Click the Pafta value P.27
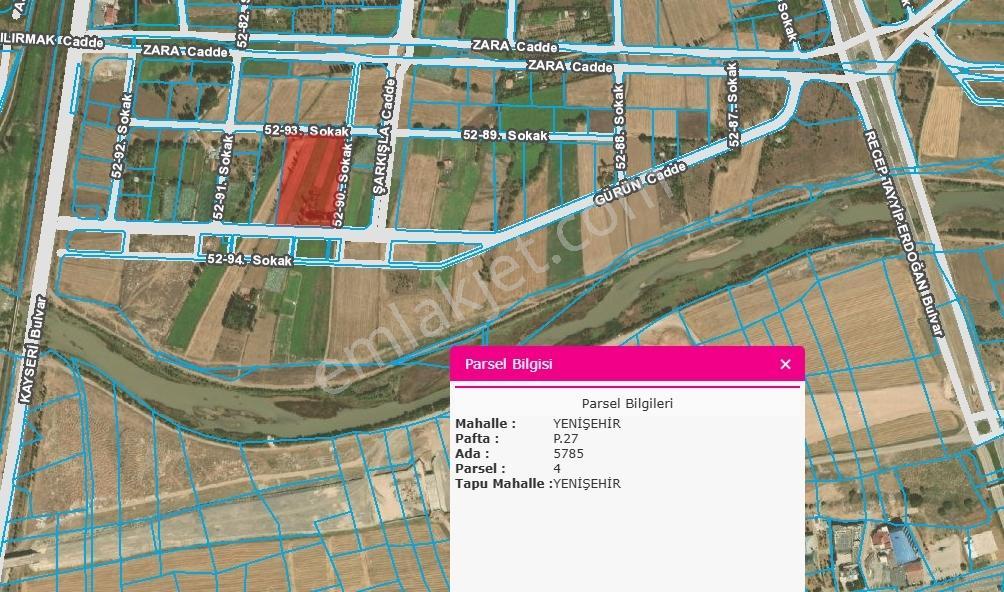Viewport: 1004px width, 592px height. coord(566,438)
